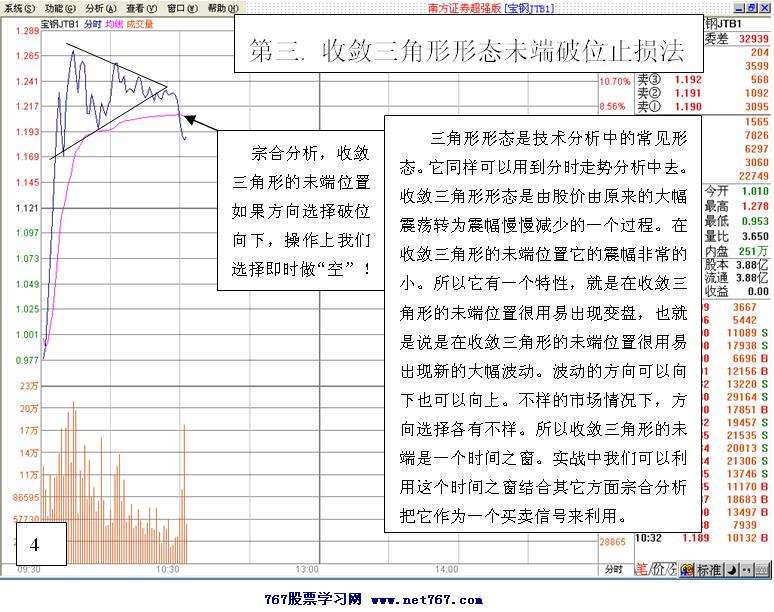Click the 均线 legend label above chart

(114, 22)
